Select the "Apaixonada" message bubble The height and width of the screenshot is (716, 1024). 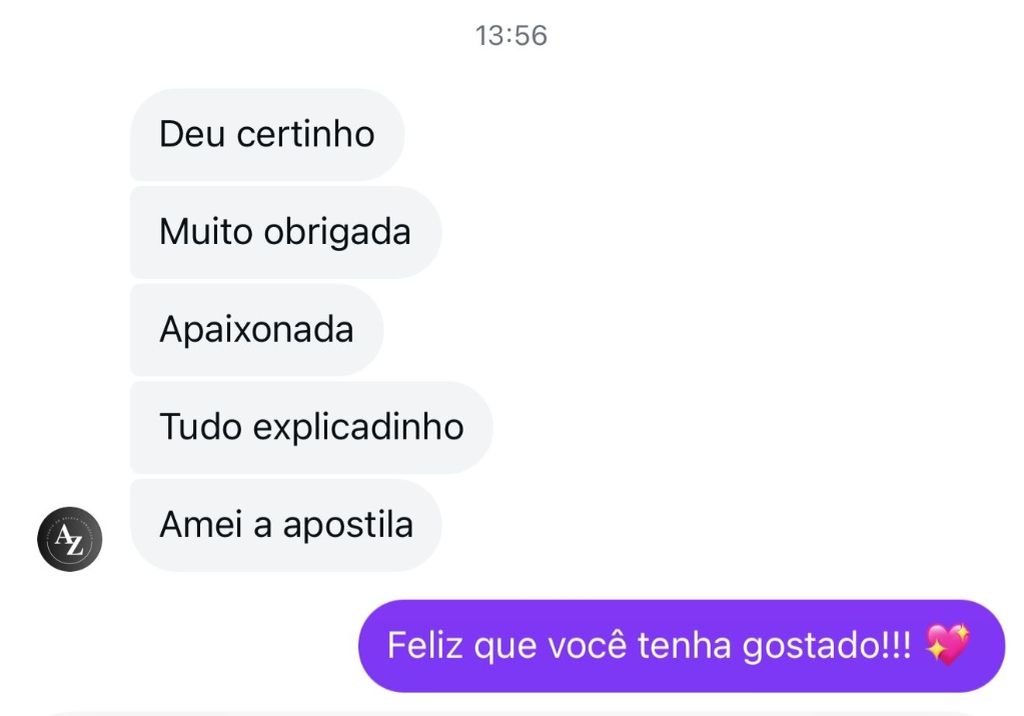click(256, 330)
